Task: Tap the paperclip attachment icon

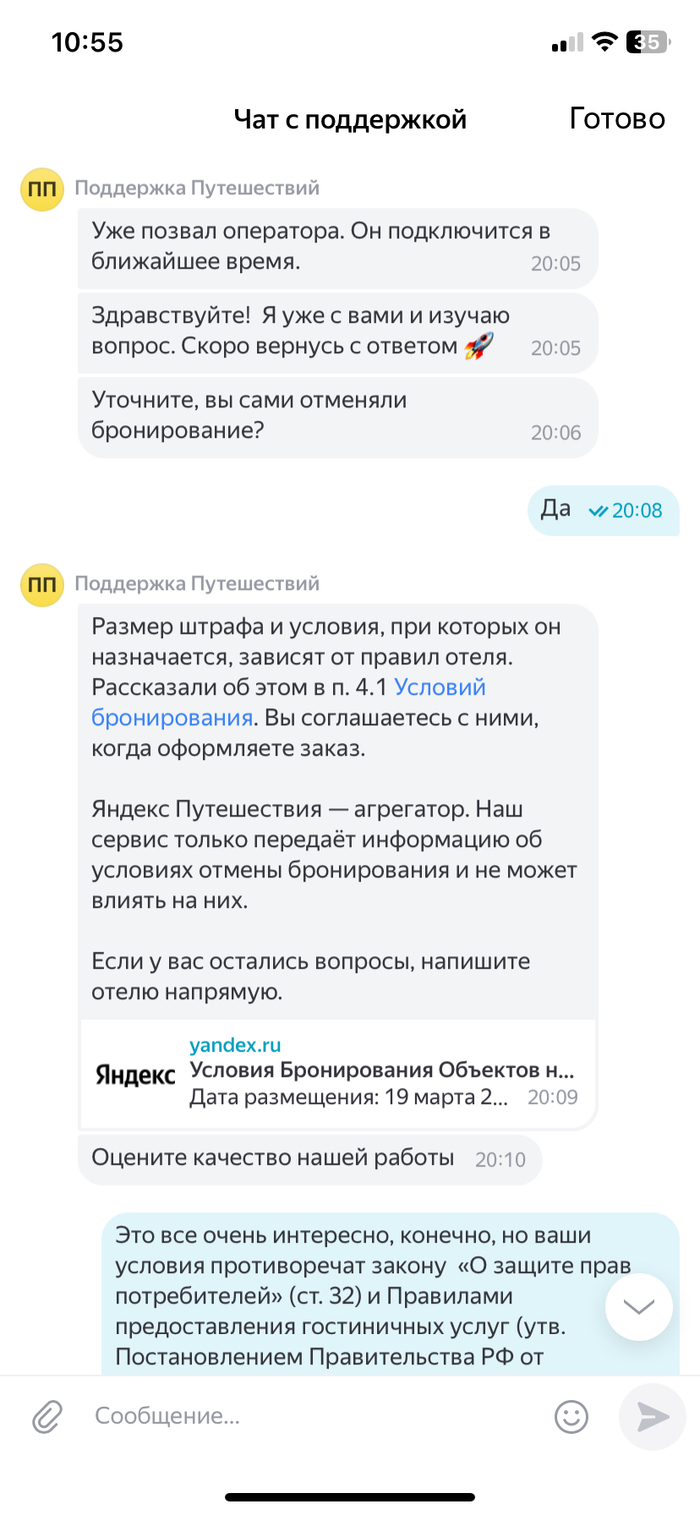Action: tap(47, 1416)
